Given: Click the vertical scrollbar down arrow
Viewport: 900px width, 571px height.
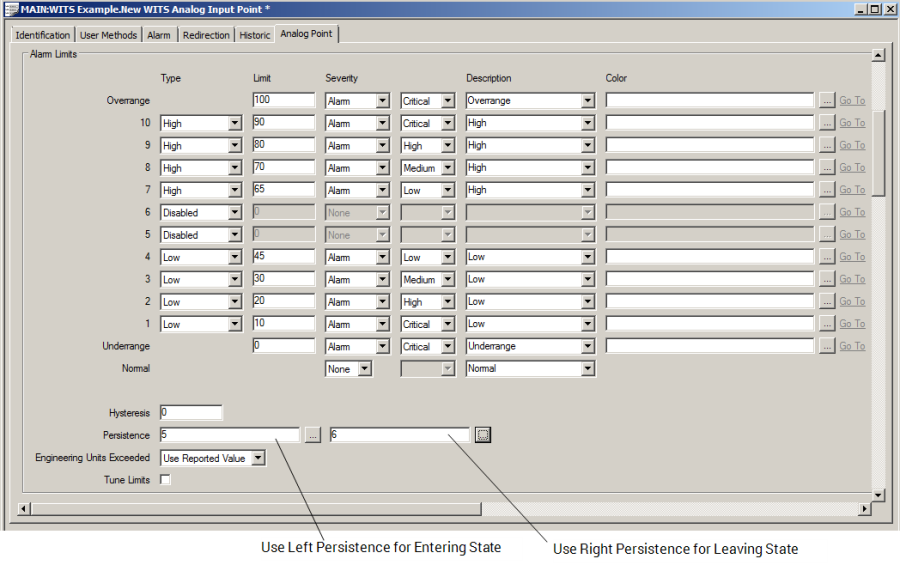Looking at the screenshot, I should tap(878, 495).
